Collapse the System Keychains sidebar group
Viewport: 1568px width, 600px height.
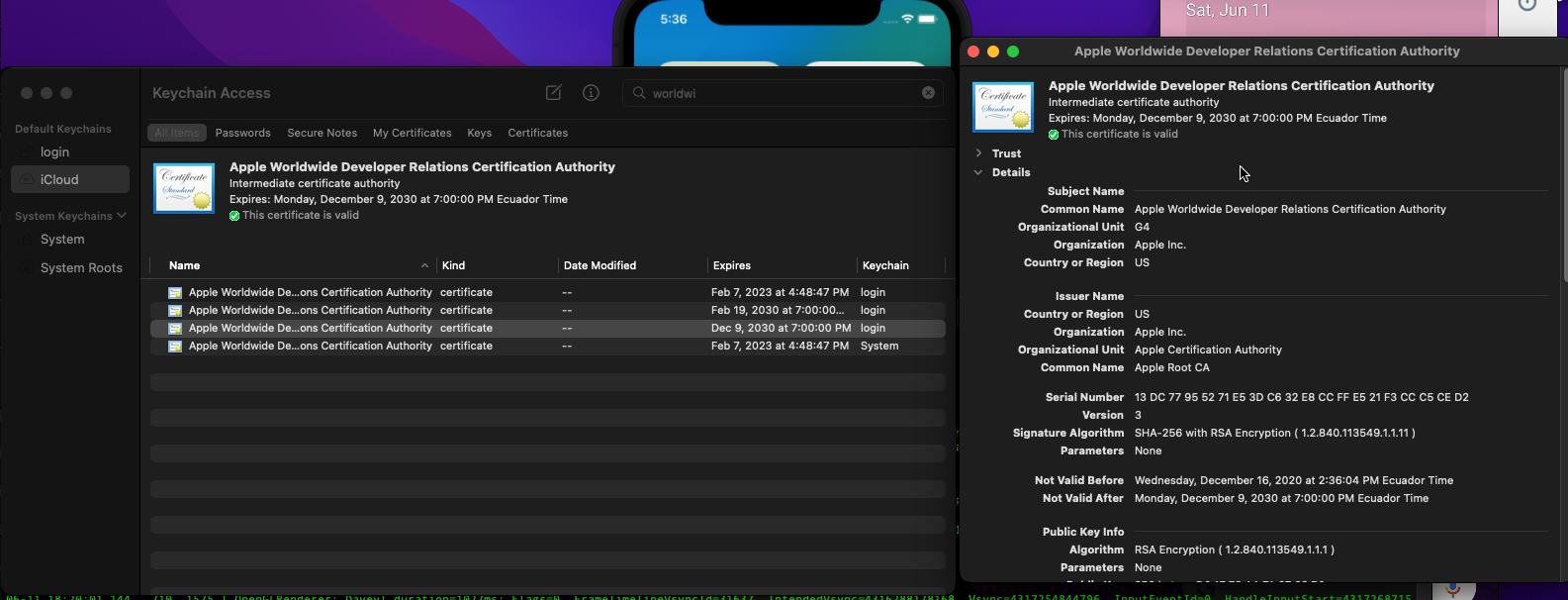[x=122, y=215]
